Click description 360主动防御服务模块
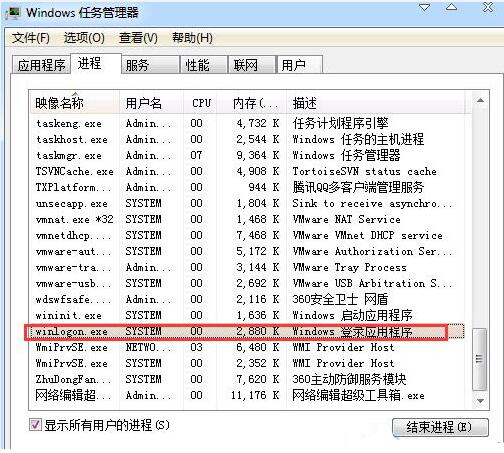 click(x=349, y=379)
